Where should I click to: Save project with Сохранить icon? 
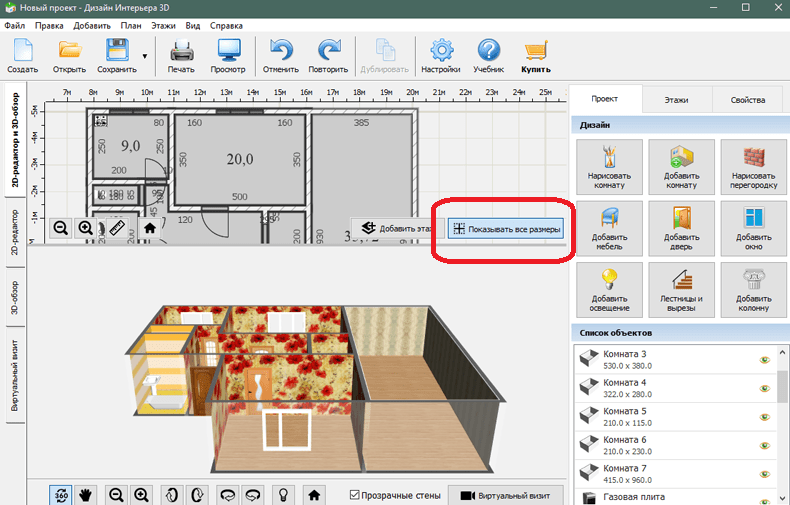[117, 55]
